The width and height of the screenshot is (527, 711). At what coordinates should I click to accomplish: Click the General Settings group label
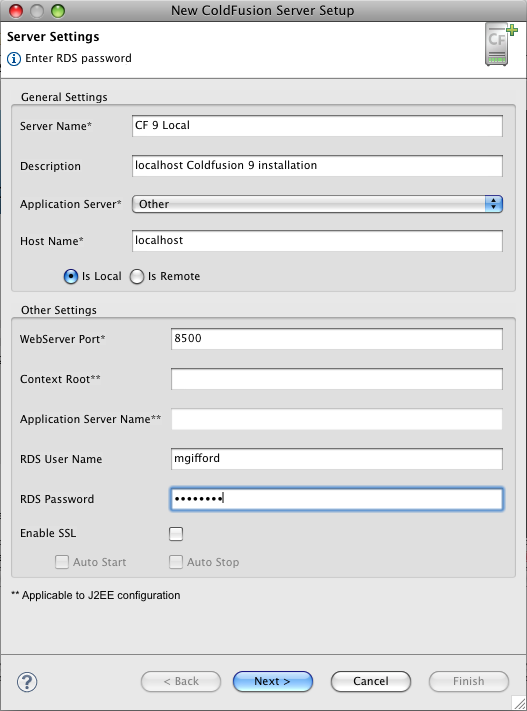pos(64,97)
